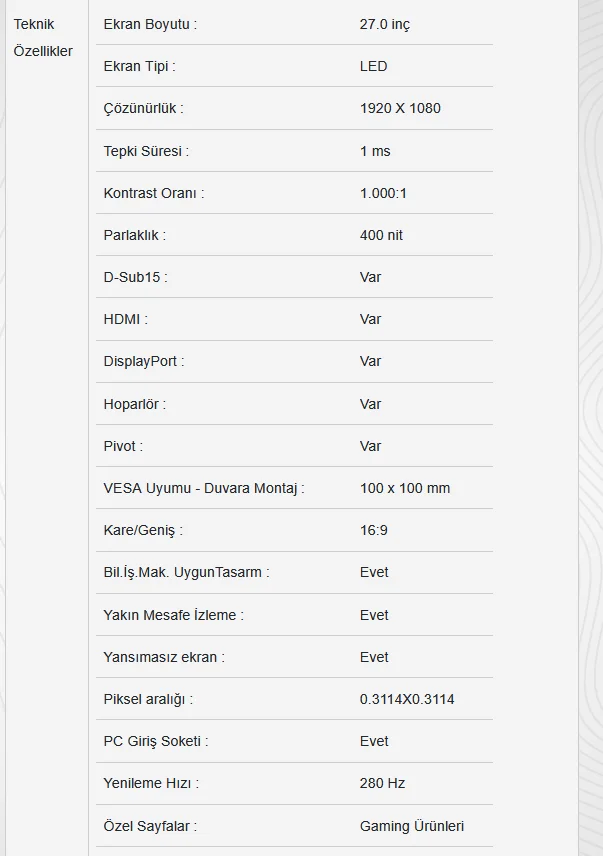Click the Pivot row label

coord(123,446)
